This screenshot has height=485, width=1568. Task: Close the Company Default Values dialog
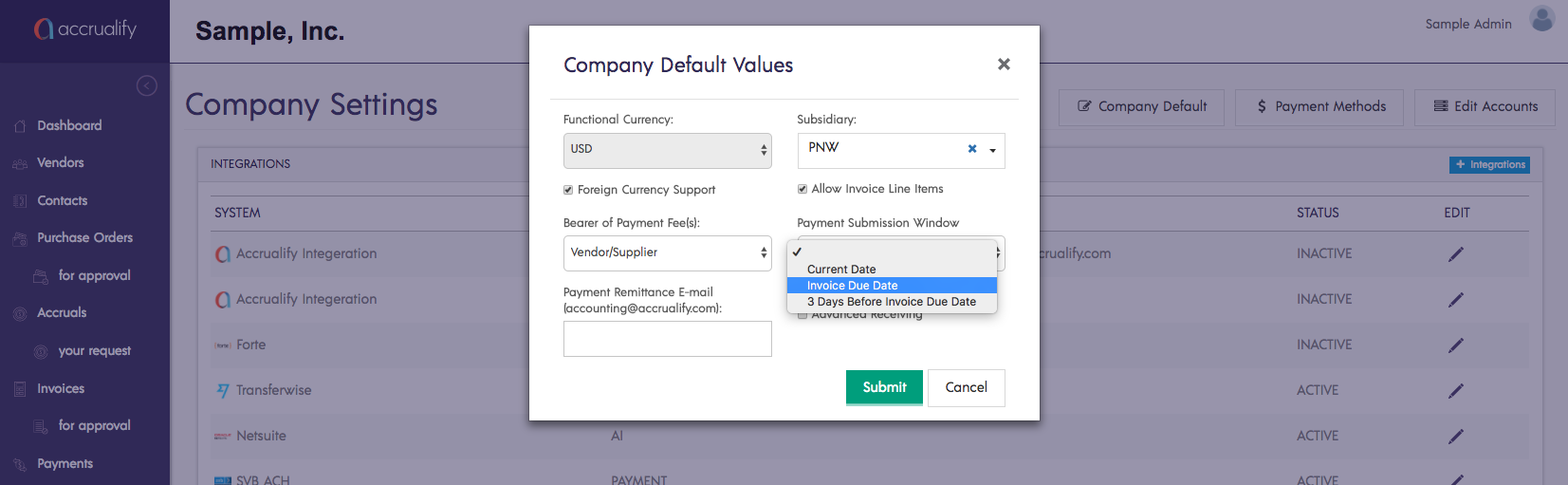(1004, 64)
